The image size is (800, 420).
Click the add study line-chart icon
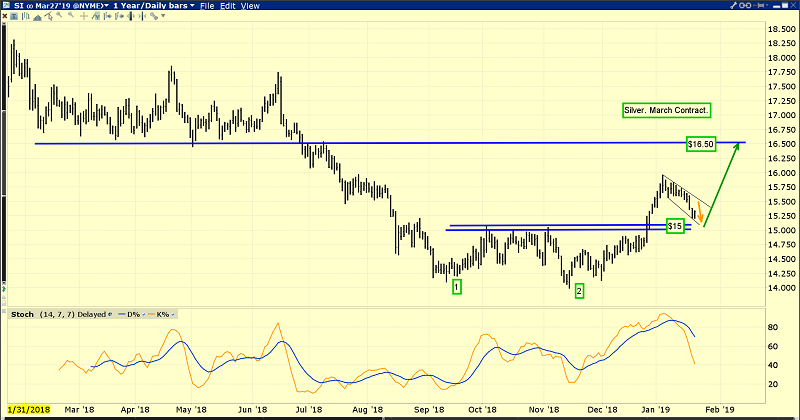[x=95, y=16]
